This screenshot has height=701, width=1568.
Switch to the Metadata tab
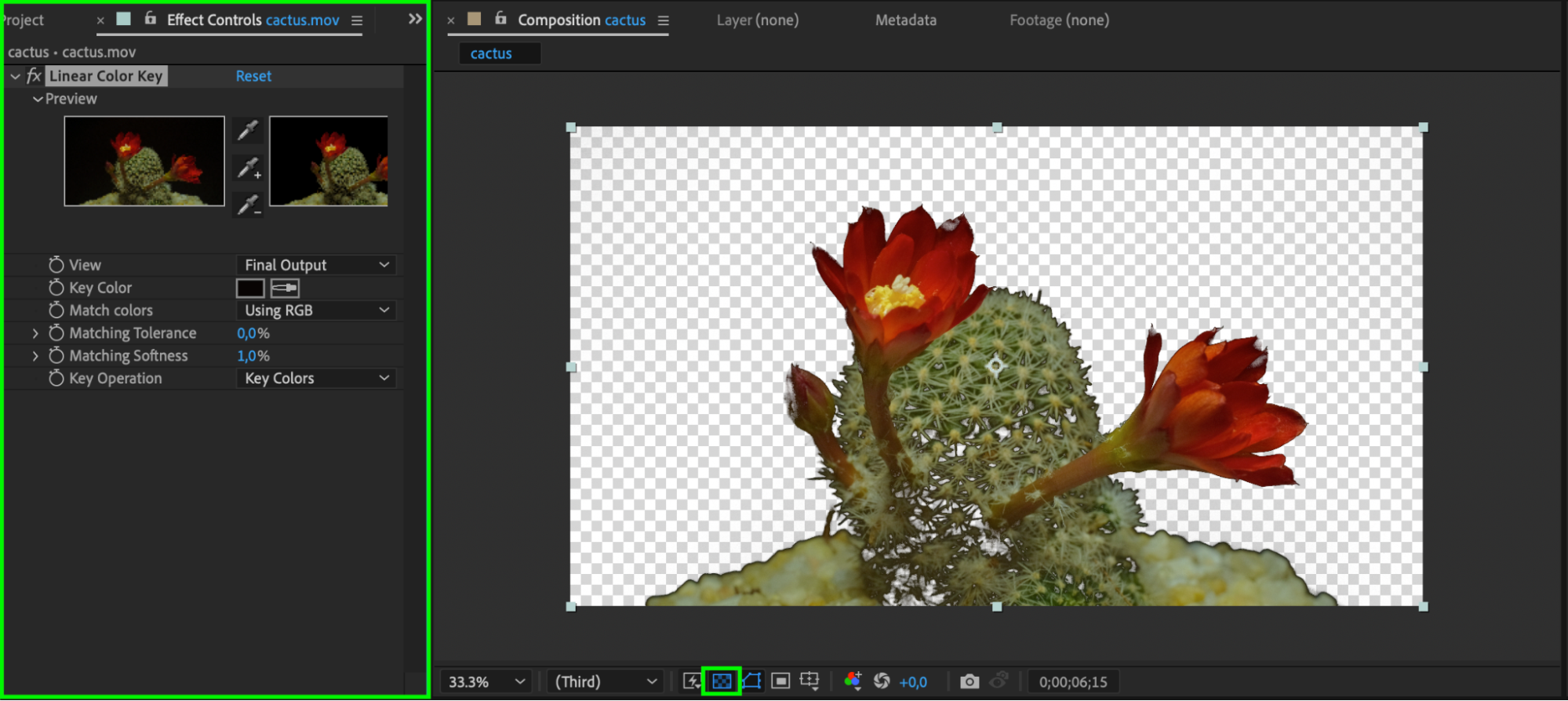pyautogui.click(x=905, y=20)
